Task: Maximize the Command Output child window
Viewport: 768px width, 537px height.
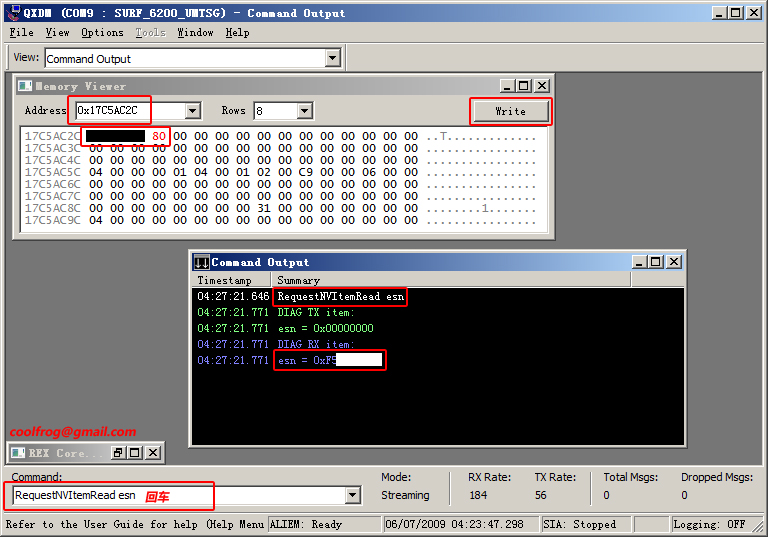Action: point(656,262)
